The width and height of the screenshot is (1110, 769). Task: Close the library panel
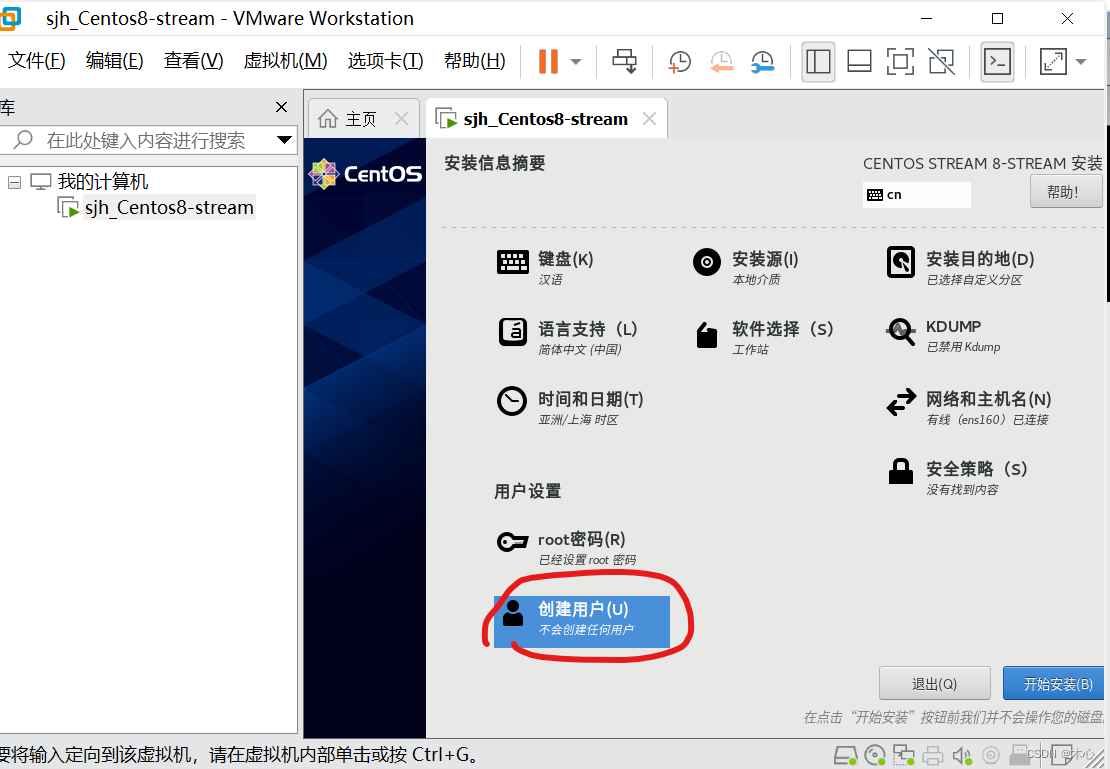281,107
